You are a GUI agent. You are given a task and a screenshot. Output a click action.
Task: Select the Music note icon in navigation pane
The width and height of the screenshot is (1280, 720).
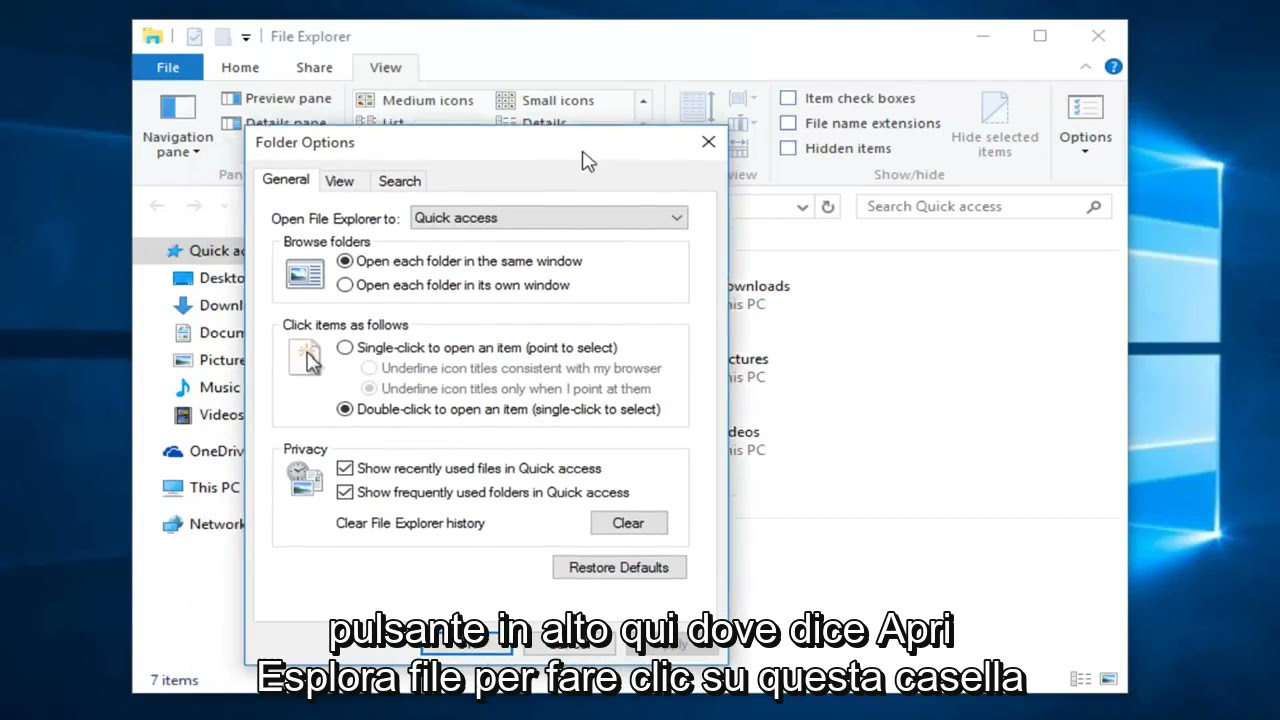pyautogui.click(x=183, y=387)
